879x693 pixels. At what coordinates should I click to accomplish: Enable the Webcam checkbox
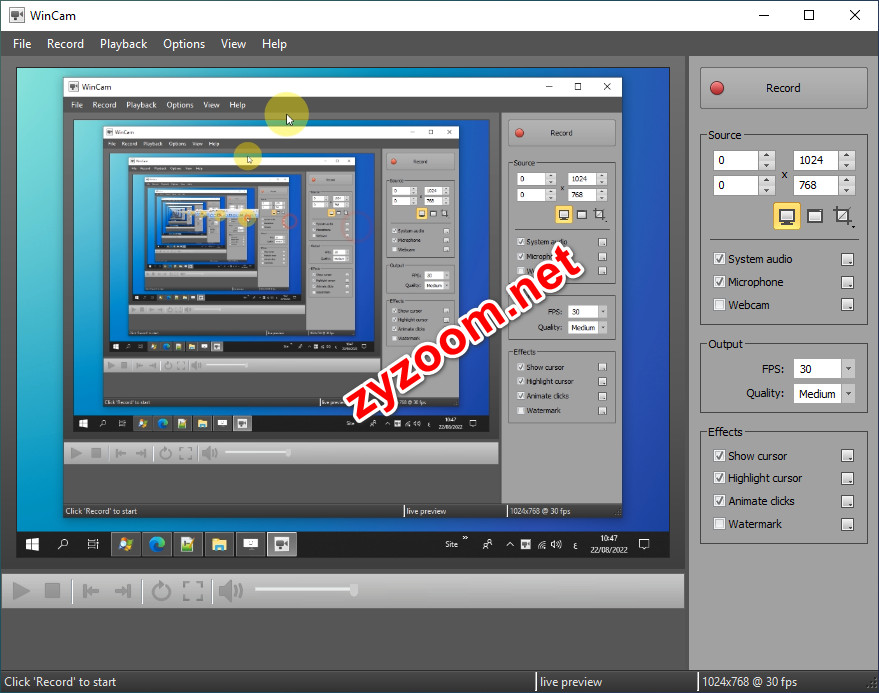719,304
